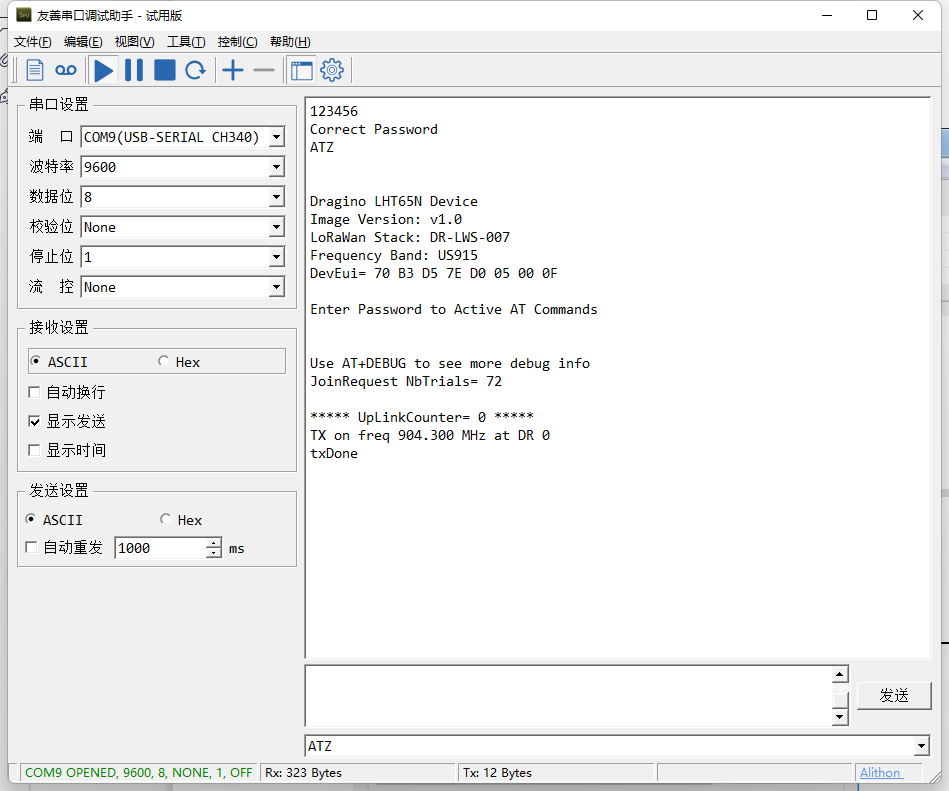Click the JoinRequest NbTrials= 72 line
The height and width of the screenshot is (791, 949).
coord(406,381)
